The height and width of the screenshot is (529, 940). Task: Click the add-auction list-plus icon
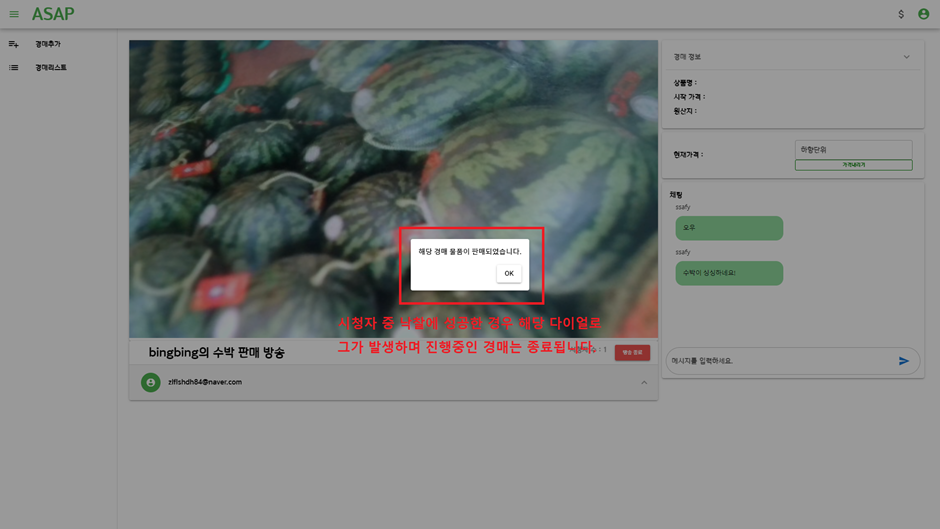[x=14, y=44]
